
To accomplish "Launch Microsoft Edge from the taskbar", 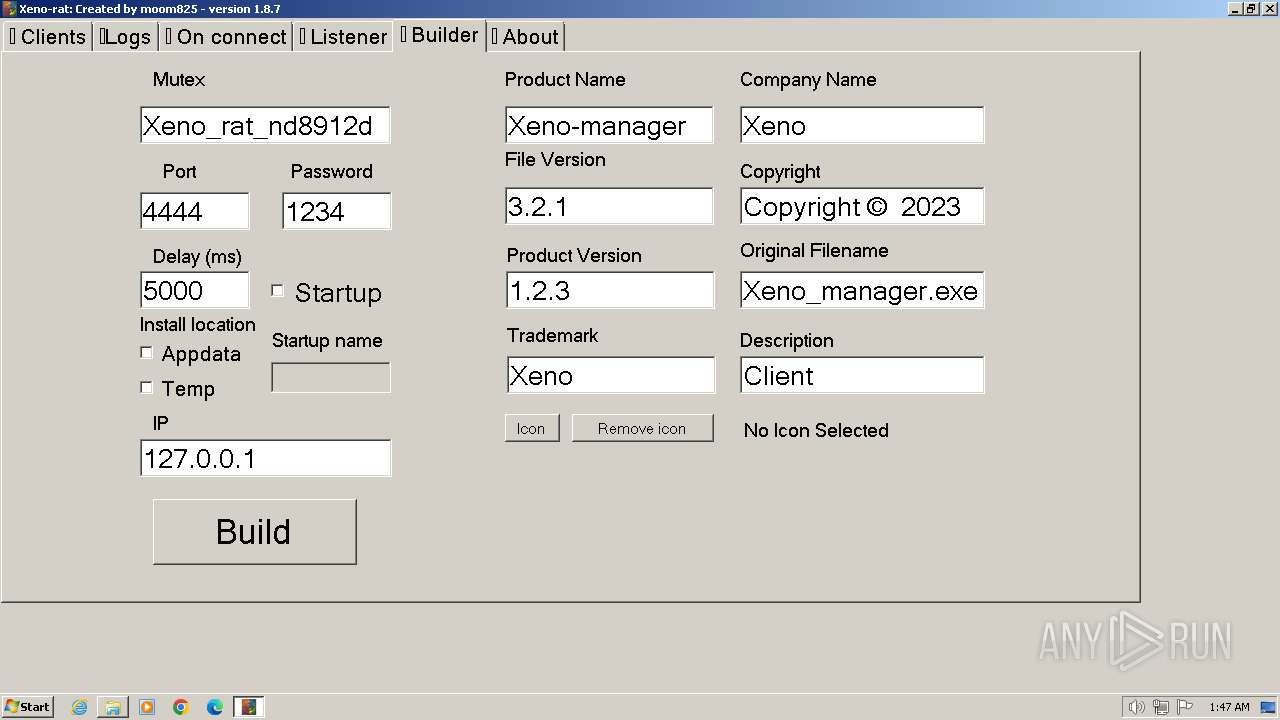I will [x=215, y=707].
